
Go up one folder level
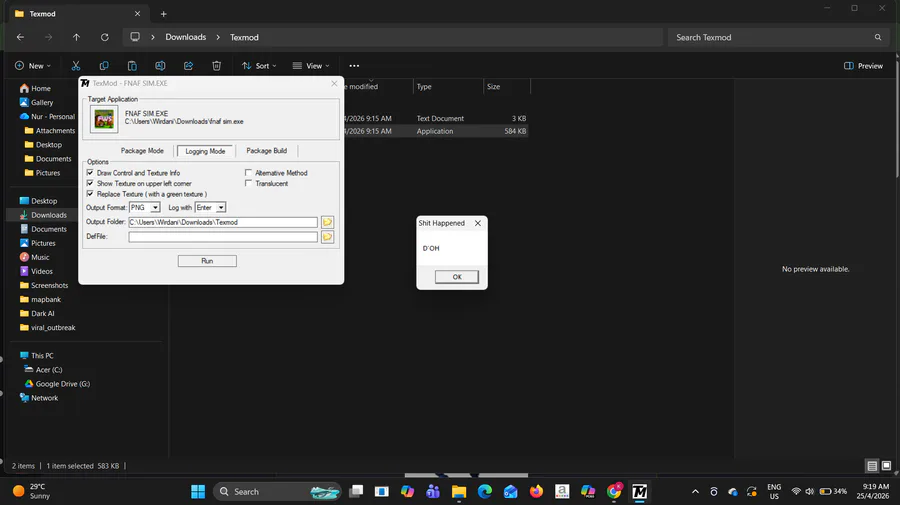tap(76, 37)
